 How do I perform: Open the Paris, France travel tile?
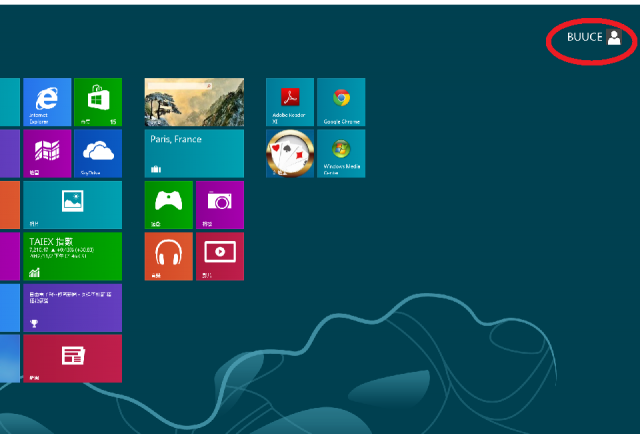pyautogui.click(x=194, y=154)
